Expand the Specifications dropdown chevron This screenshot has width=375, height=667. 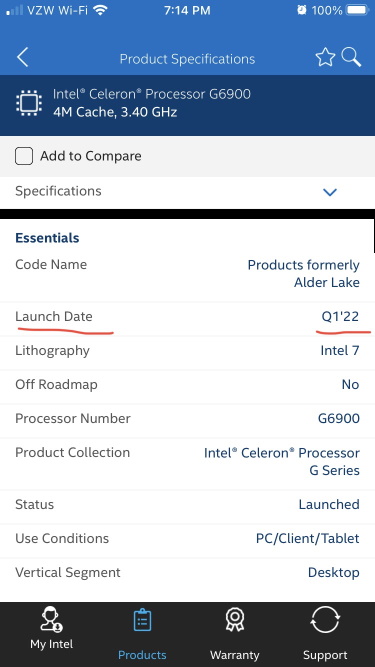pos(330,192)
